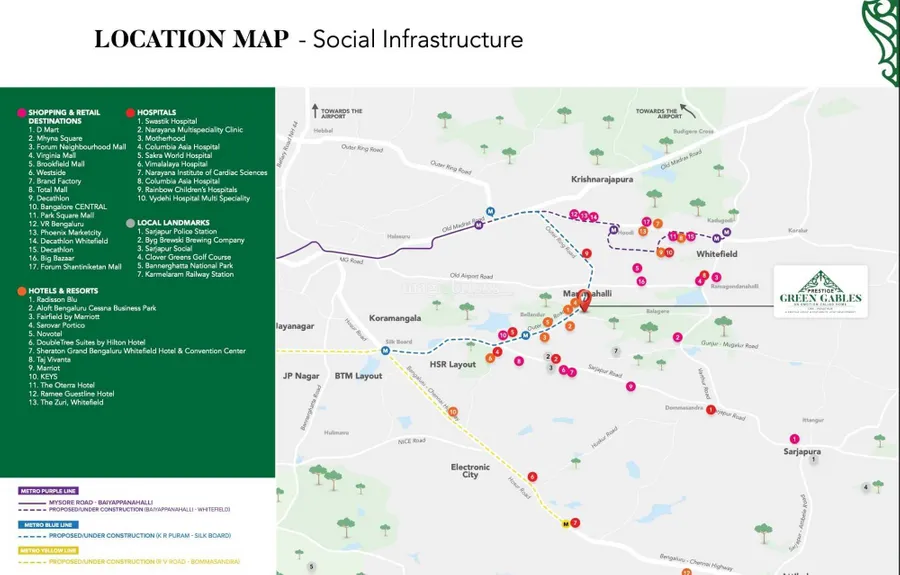Viewport: 900px width, 575px height.
Task: Click the red Hospitals legend dot
Action: tap(130, 113)
